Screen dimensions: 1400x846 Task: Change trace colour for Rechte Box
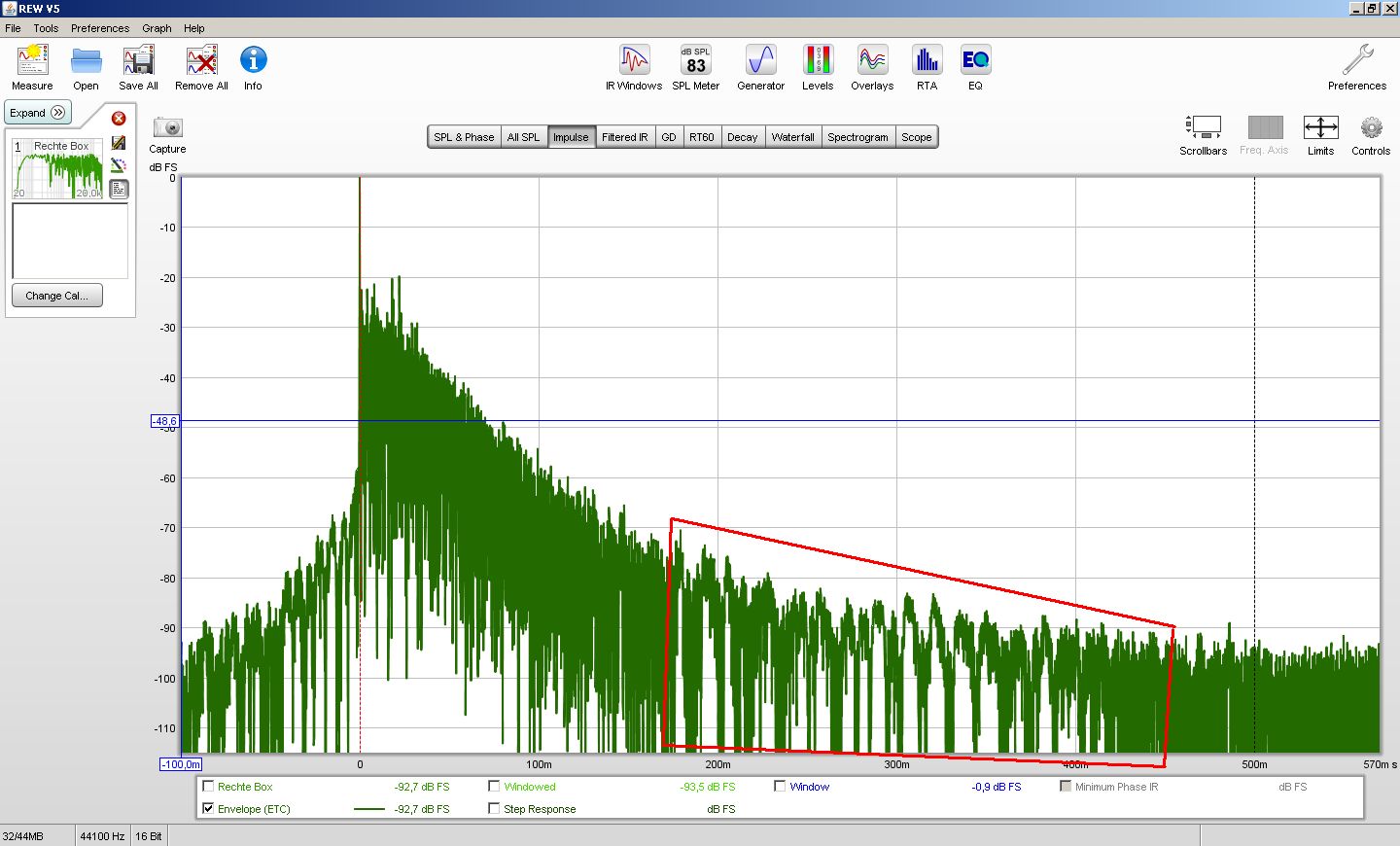[x=119, y=165]
